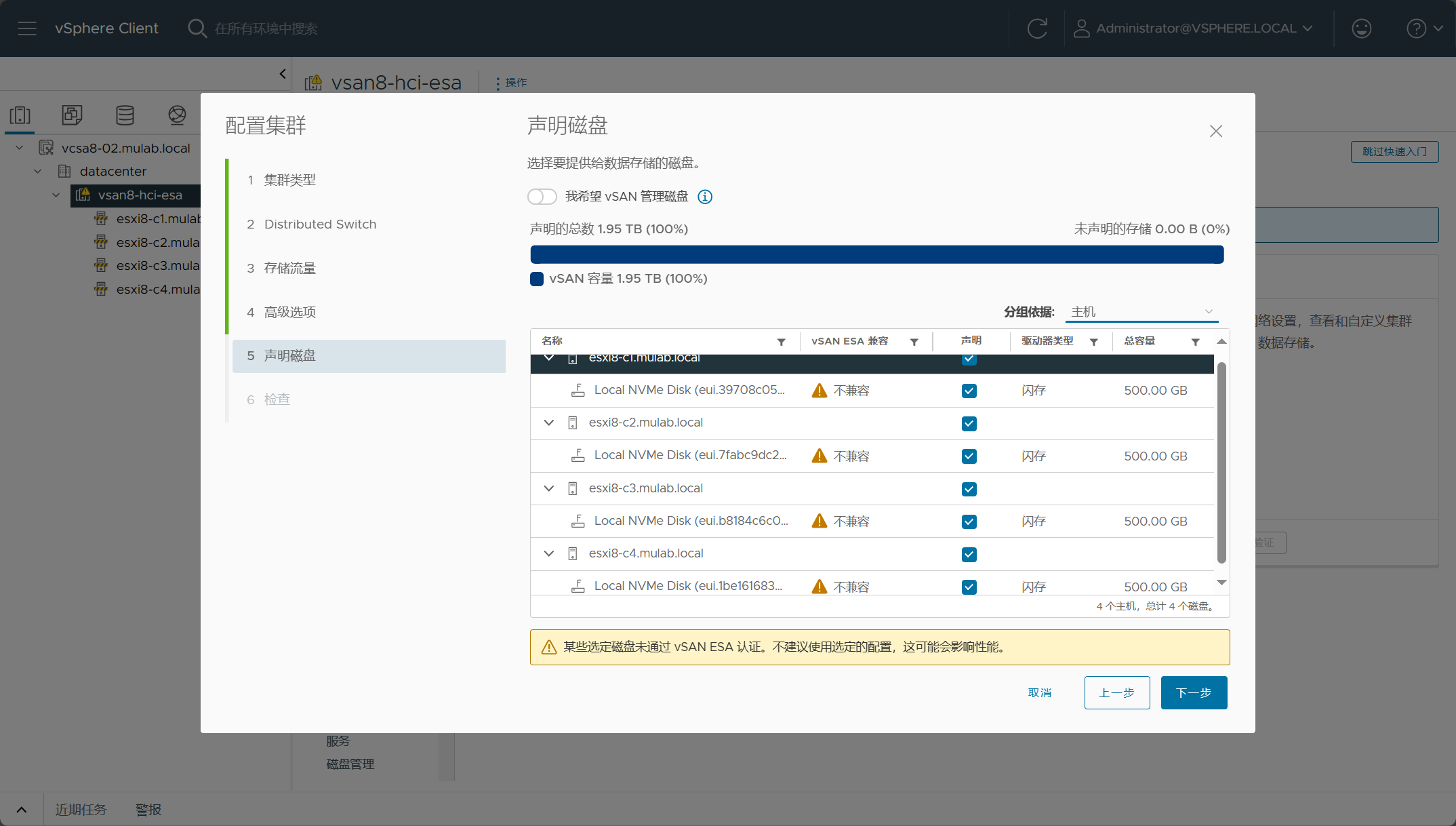The height and width of the screenshot is (826, 1456).
Task: Uncheck claim box for esxi8-c1.mulab.local host
Action: [x=969, y=359]
